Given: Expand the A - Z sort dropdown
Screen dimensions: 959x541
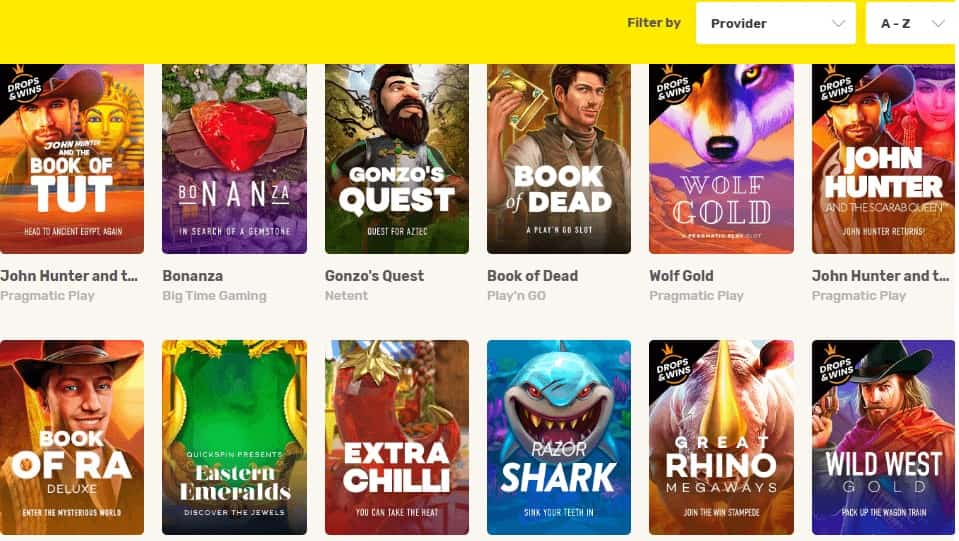Looking at the screenshot, I should 908,23.
